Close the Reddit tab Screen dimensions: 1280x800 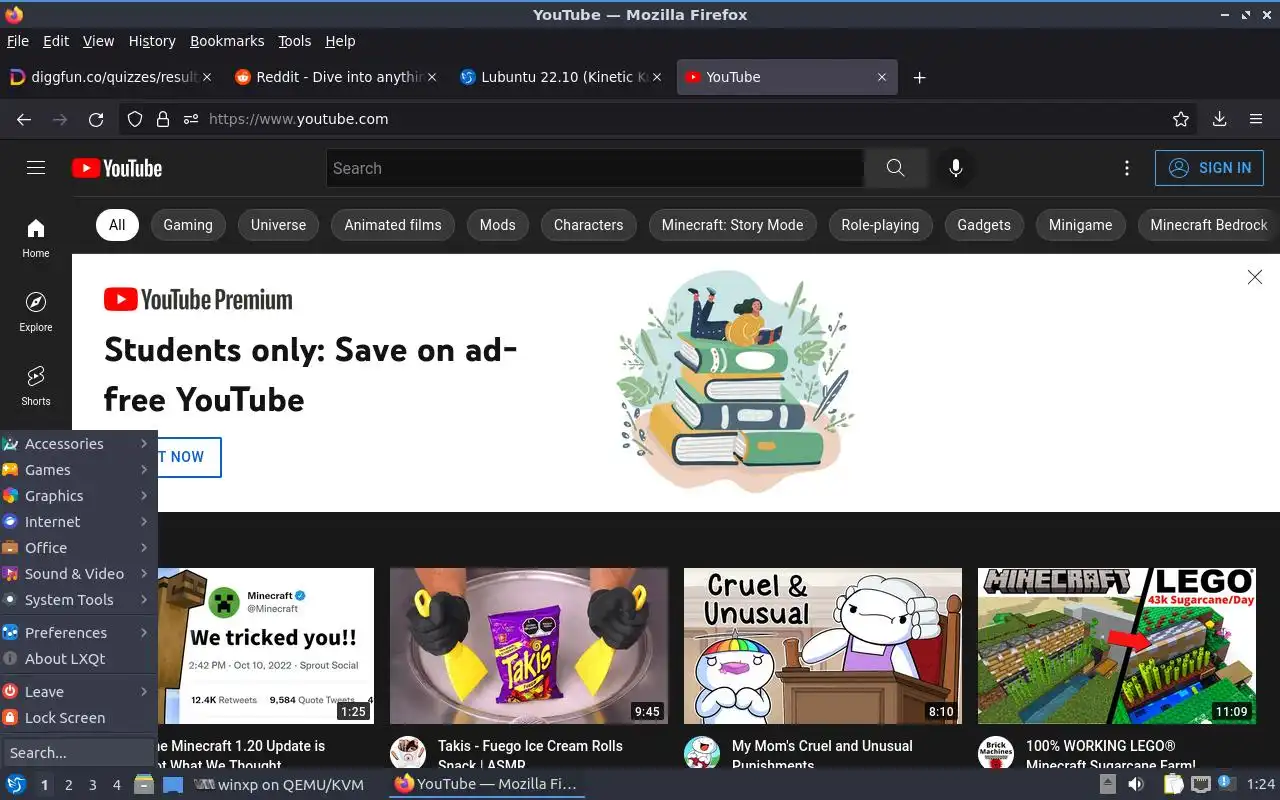[432, 77]
